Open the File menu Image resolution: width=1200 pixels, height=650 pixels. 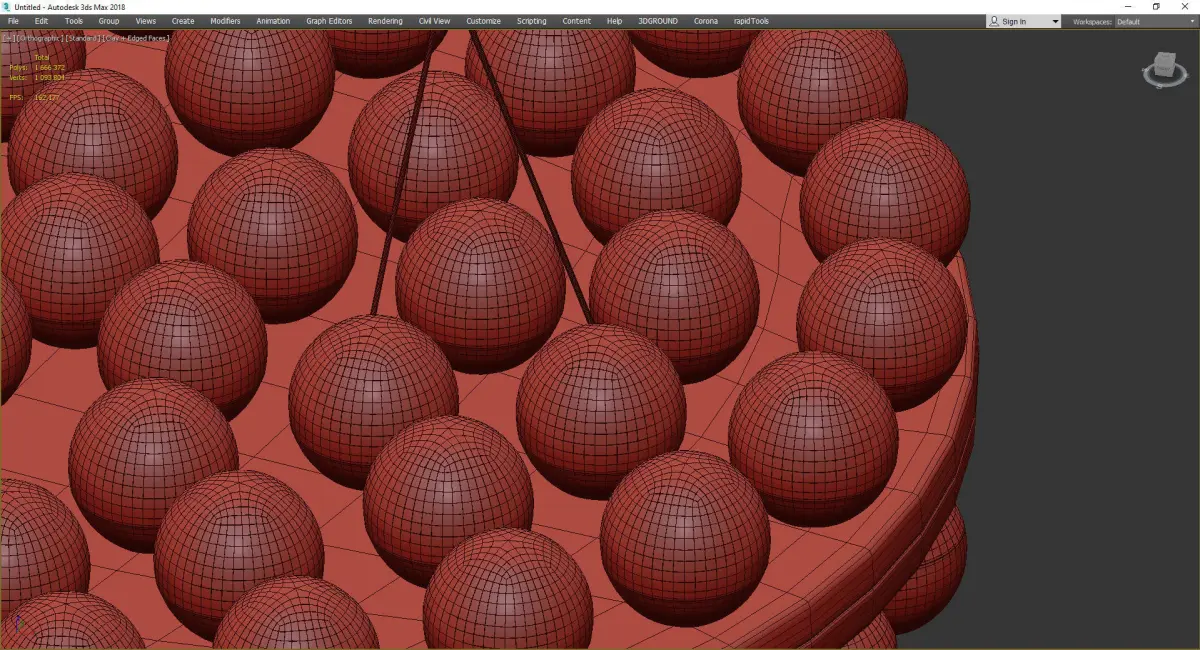[x=13, y=21]
